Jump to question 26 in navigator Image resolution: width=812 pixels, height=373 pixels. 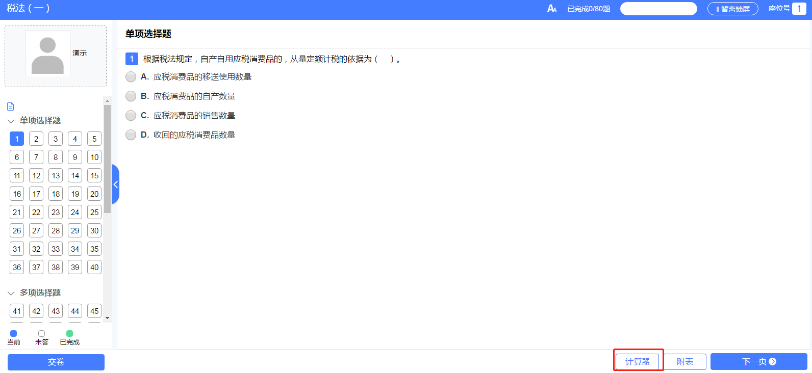[x=17, y=231]
